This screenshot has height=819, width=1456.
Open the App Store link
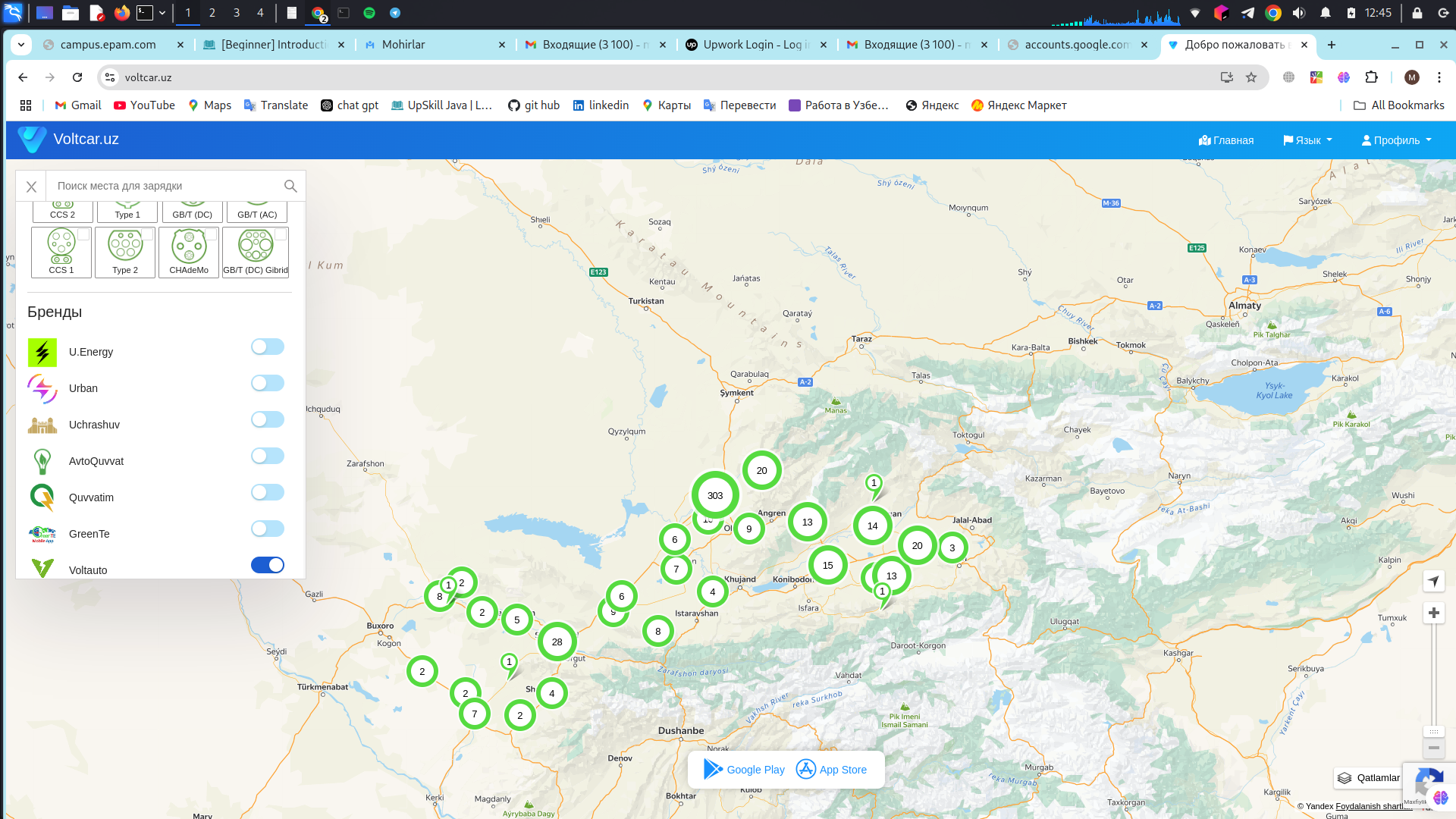coord(832,770)
